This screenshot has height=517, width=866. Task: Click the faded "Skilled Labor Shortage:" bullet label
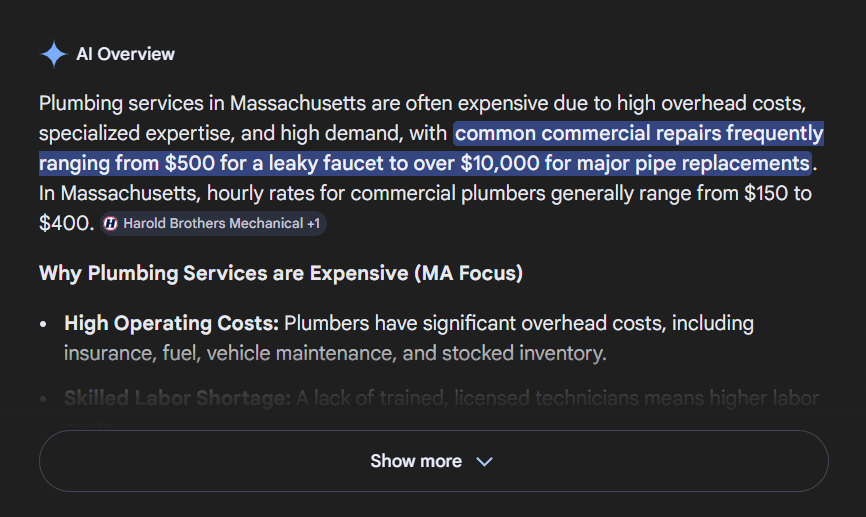click(177, 398)
